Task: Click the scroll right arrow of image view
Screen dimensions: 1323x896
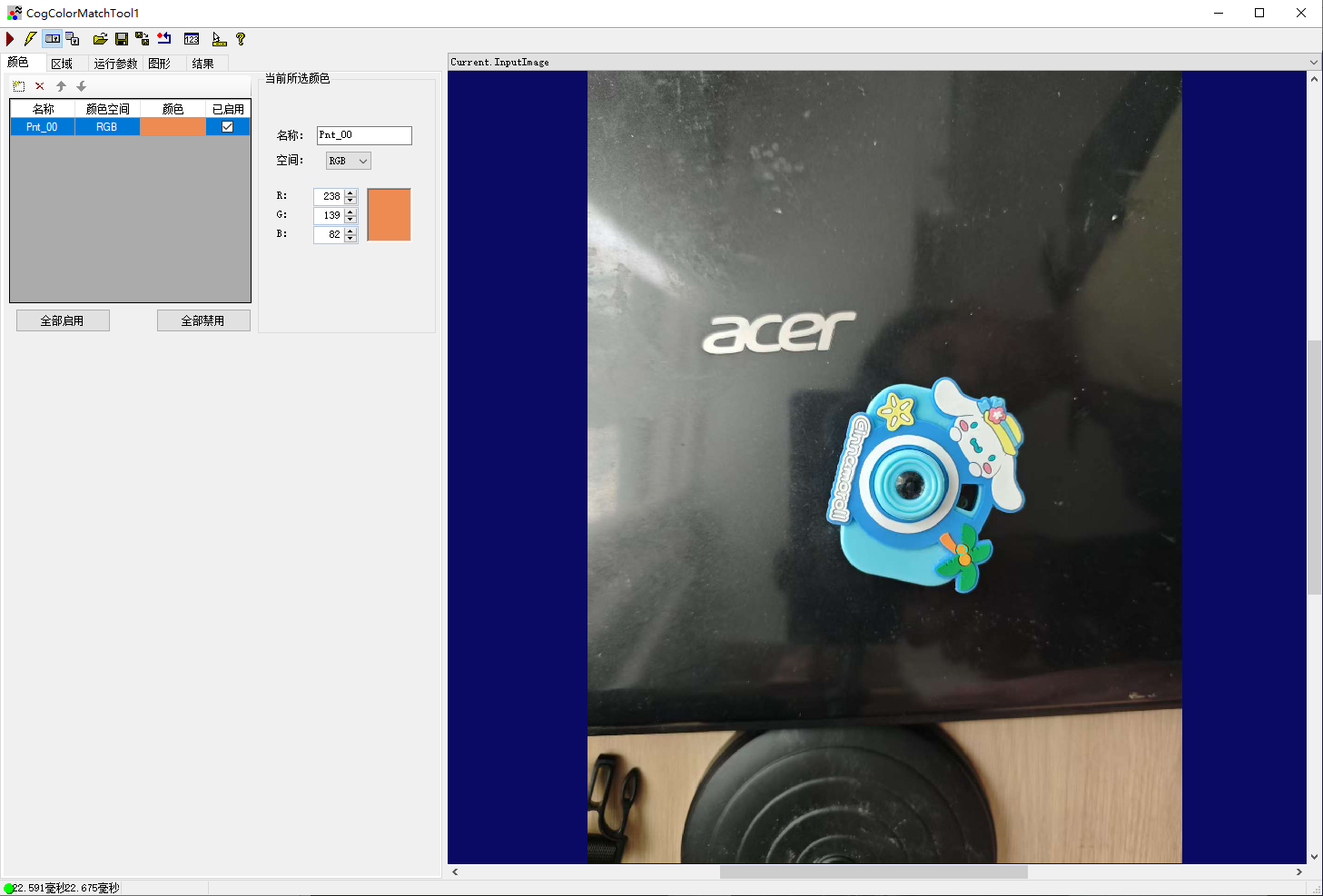Action: [x=1298, y=871]
